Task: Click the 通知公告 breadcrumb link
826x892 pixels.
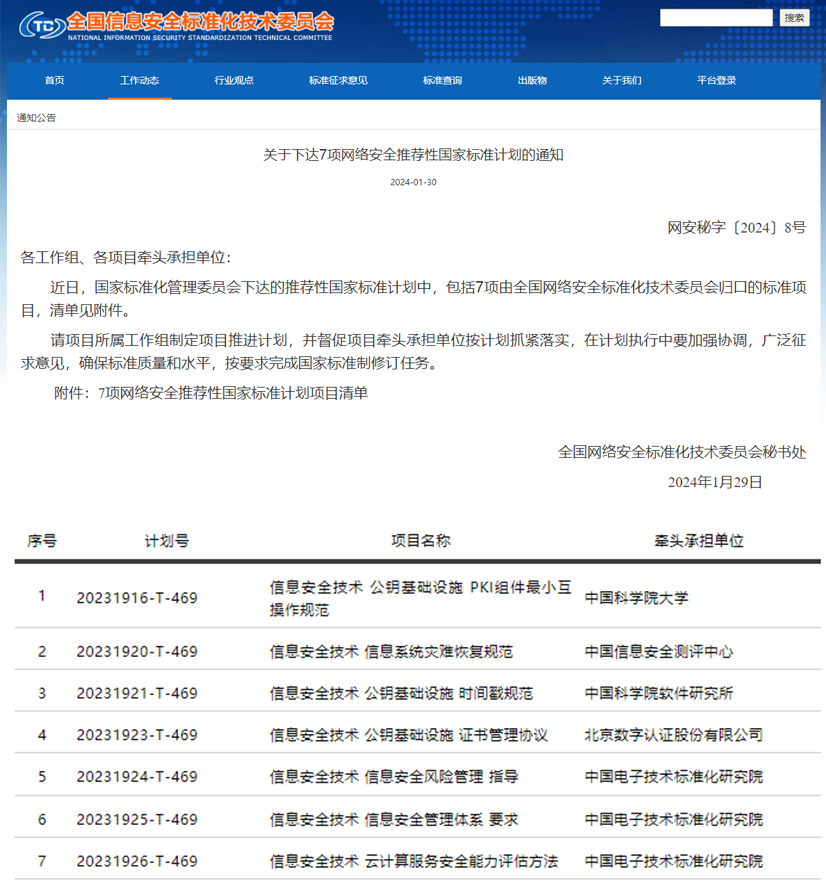Action: (x=36, y=118)
